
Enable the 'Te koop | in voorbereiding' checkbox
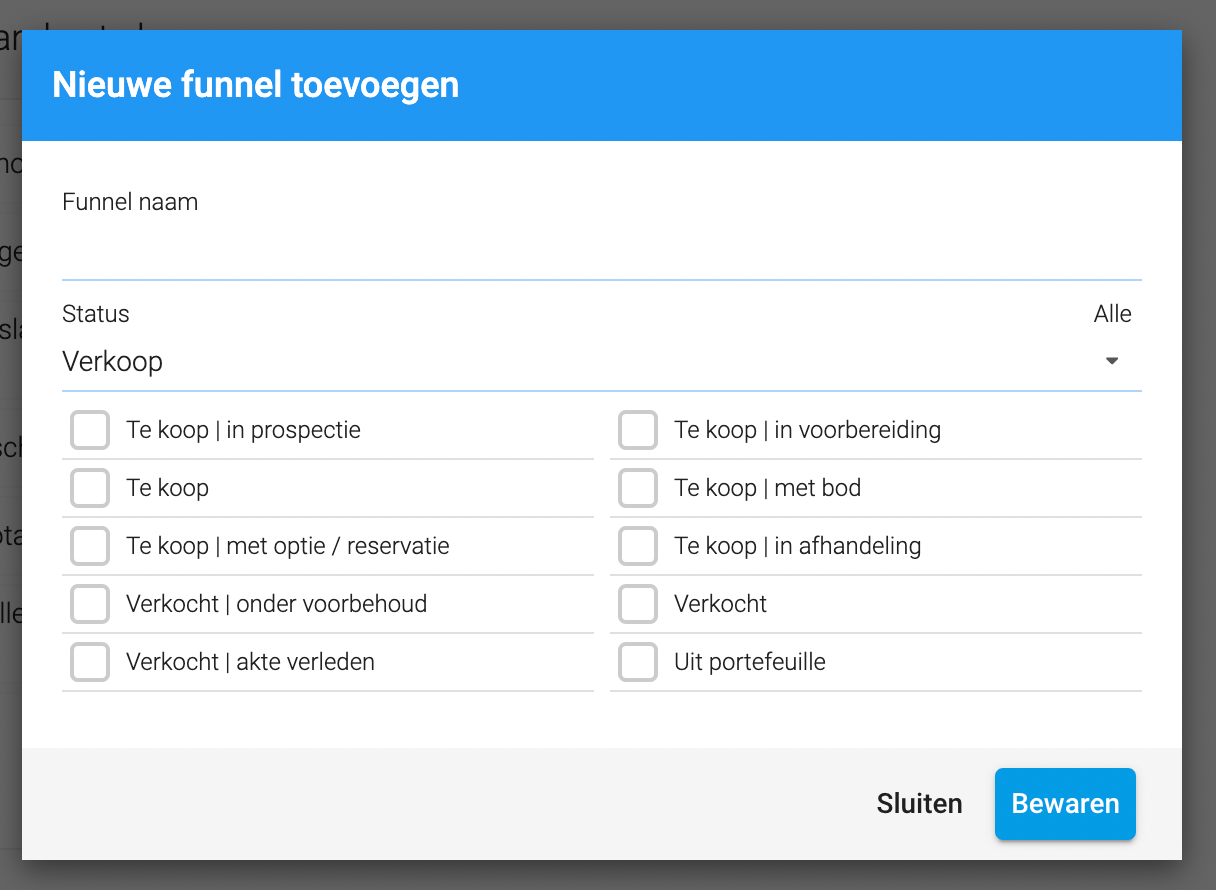(638, 431)
